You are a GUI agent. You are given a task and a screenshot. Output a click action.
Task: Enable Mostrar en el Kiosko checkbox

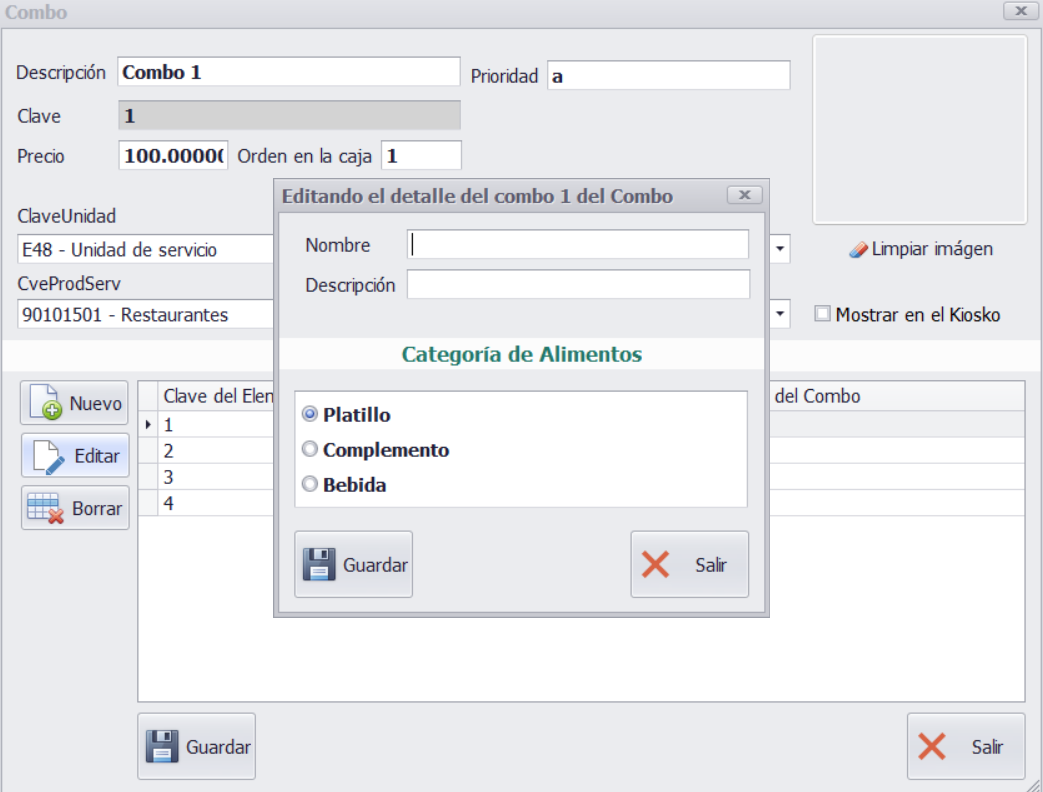point(822,314)
